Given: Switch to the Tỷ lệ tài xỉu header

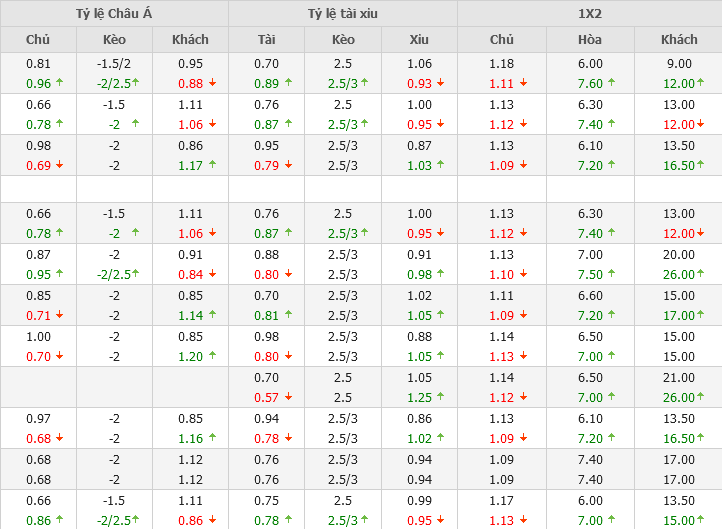Looking at the screenshot, I should pyautogui.click(x=343, y=13).
